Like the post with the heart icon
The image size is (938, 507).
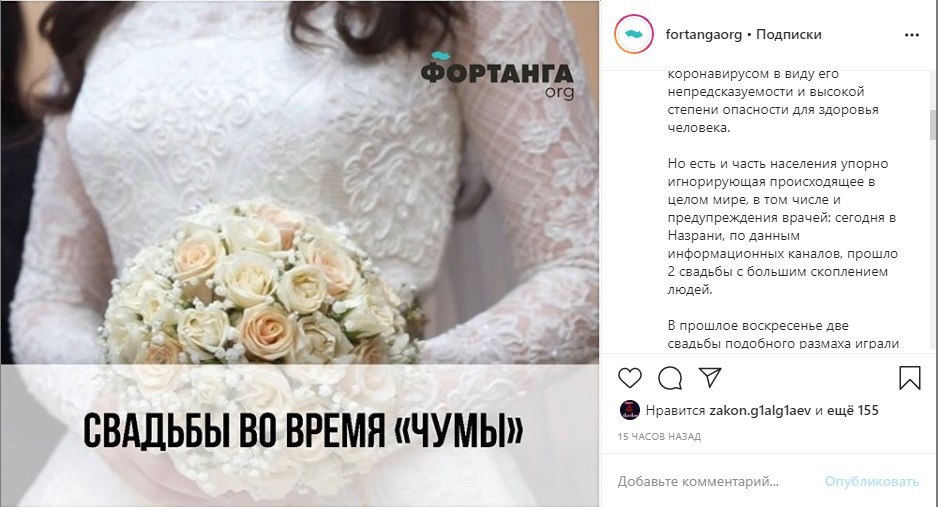click(629, 378)
